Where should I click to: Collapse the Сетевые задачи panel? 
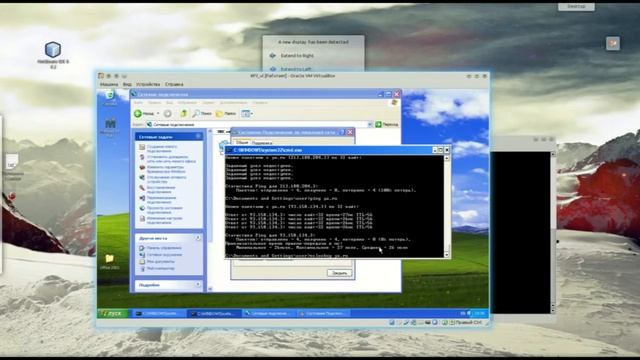click(198, 137)
